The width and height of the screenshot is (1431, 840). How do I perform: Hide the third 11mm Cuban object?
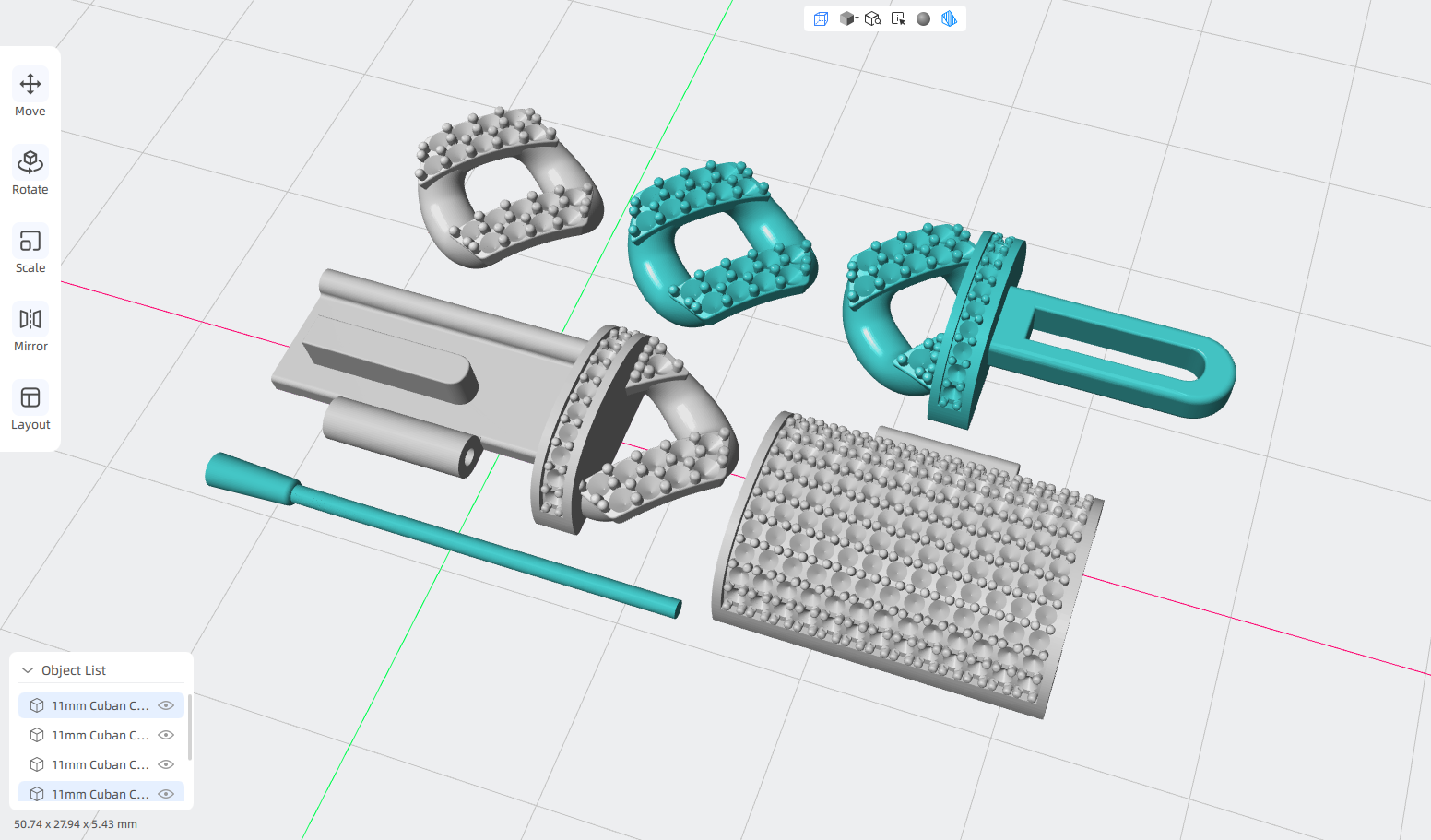(x=166, y=764)
